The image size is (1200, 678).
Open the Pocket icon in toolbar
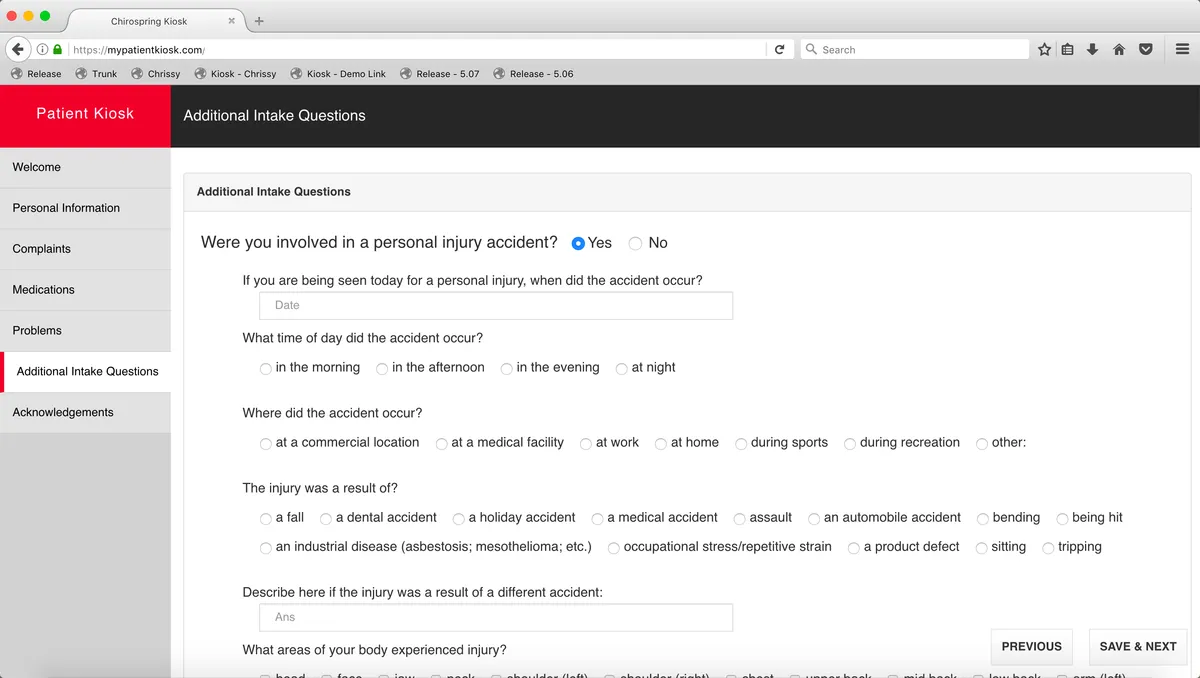pos(1146,49)
